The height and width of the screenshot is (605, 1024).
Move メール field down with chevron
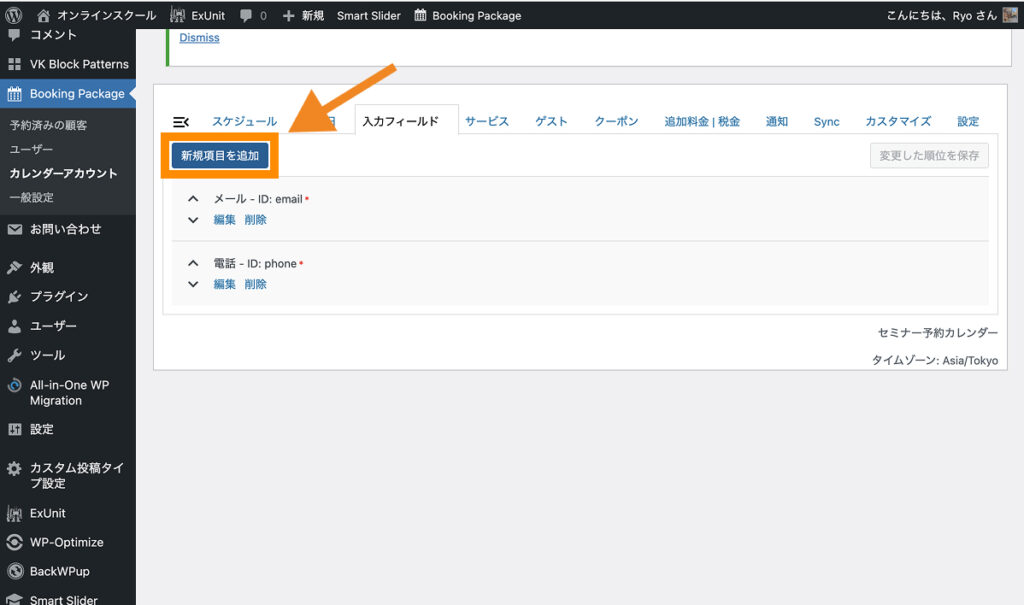(193, 220)
